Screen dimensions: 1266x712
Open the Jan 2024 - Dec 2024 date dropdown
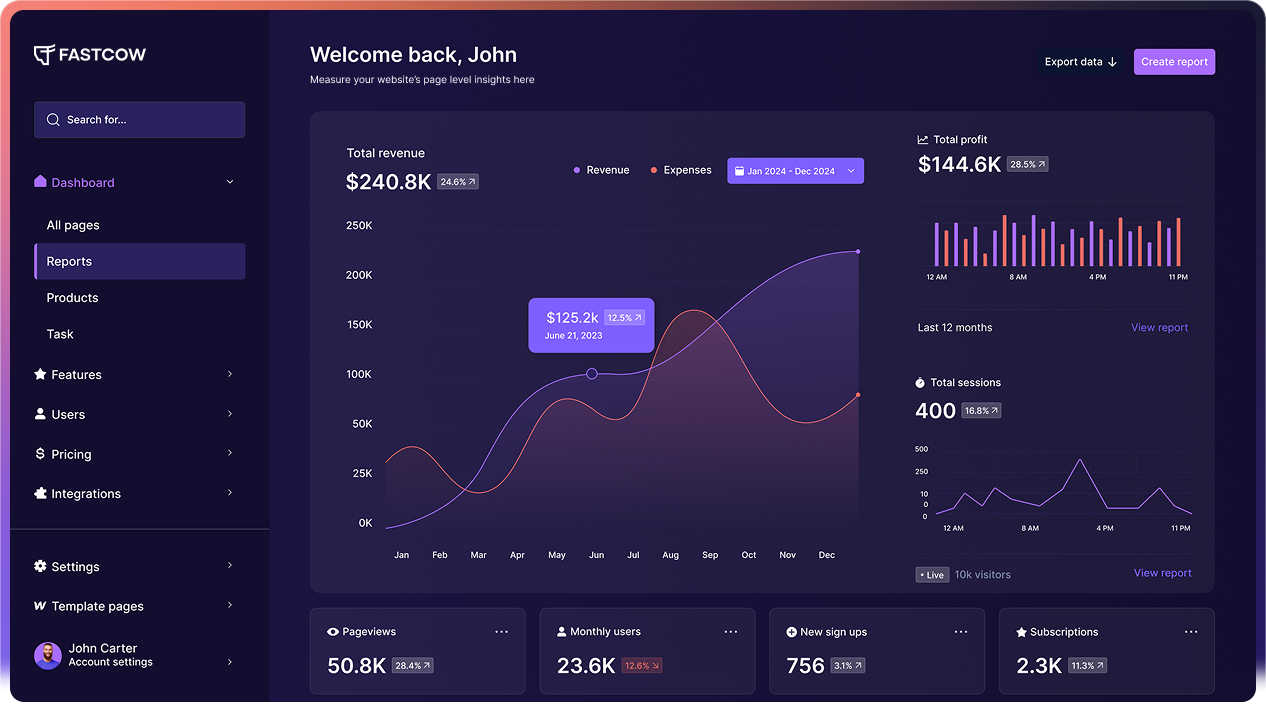pyautogui.click(x=795, y=170)
